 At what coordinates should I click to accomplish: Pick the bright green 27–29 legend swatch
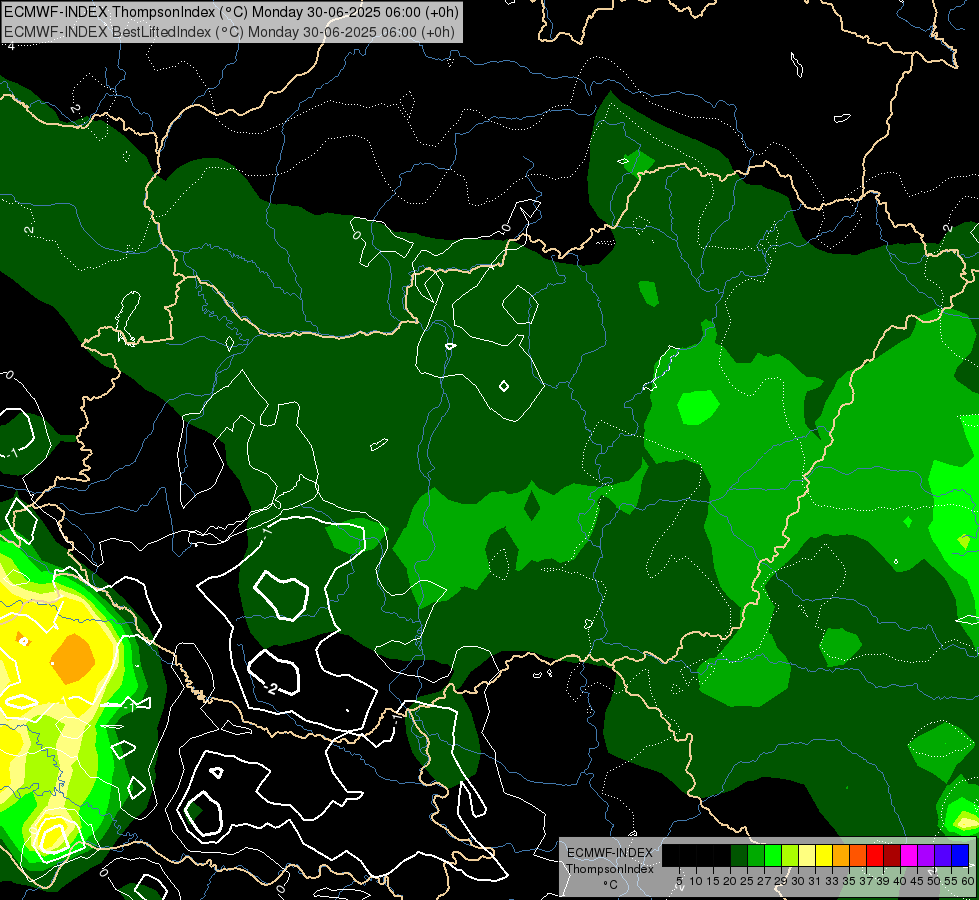[773, 855]
